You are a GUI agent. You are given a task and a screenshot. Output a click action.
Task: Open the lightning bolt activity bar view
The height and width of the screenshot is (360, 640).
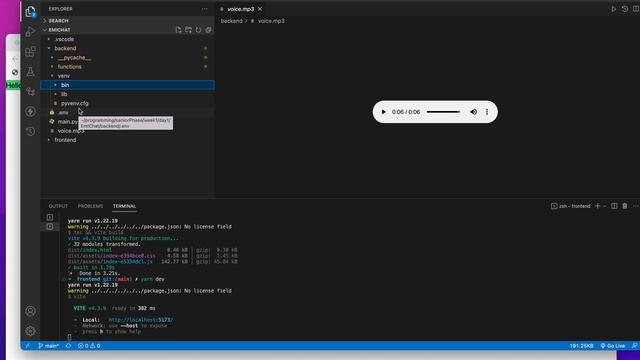pyautogui.click(x=30, y=111)
